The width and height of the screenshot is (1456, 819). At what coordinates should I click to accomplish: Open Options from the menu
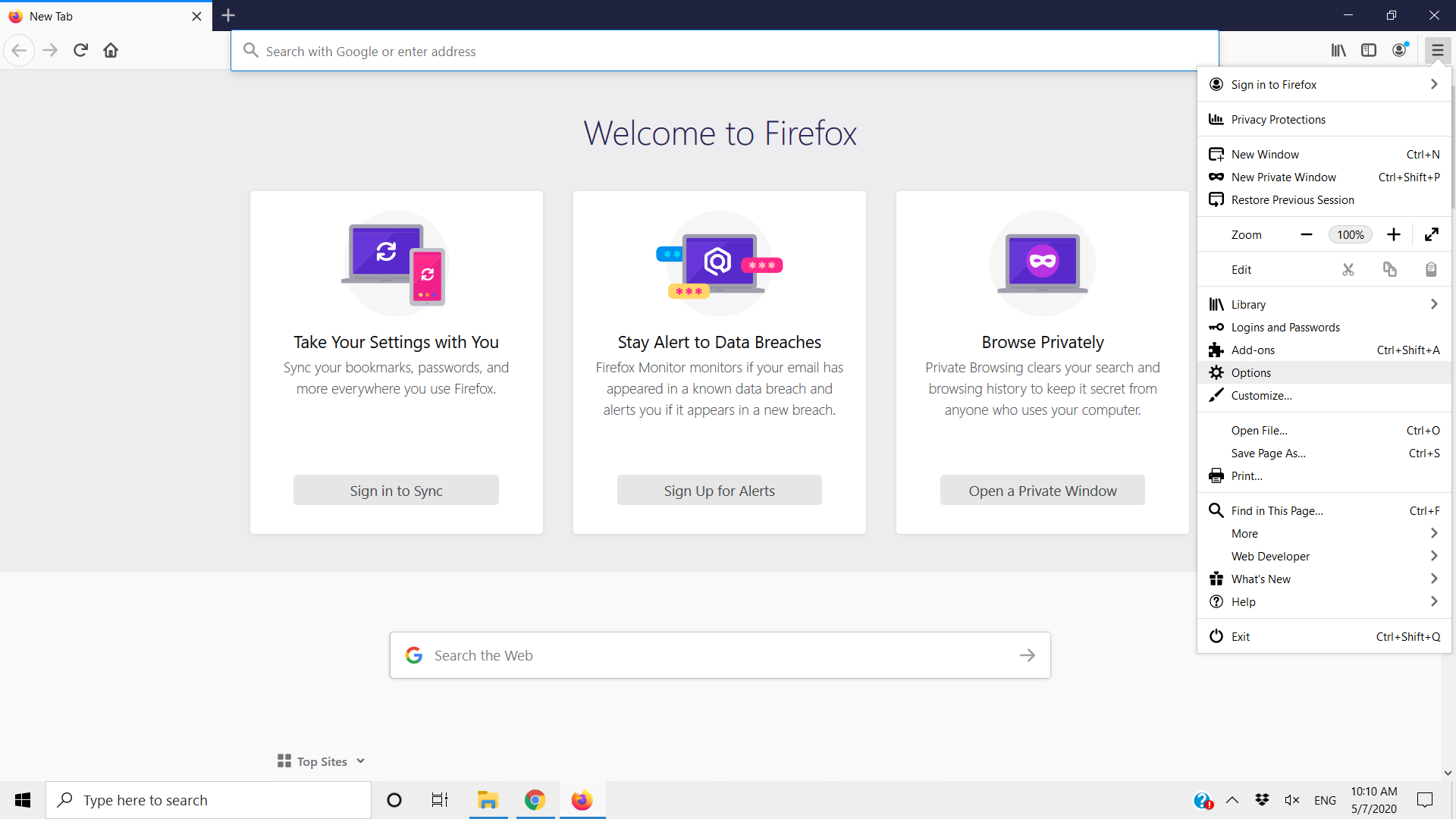click(1251, 372)
